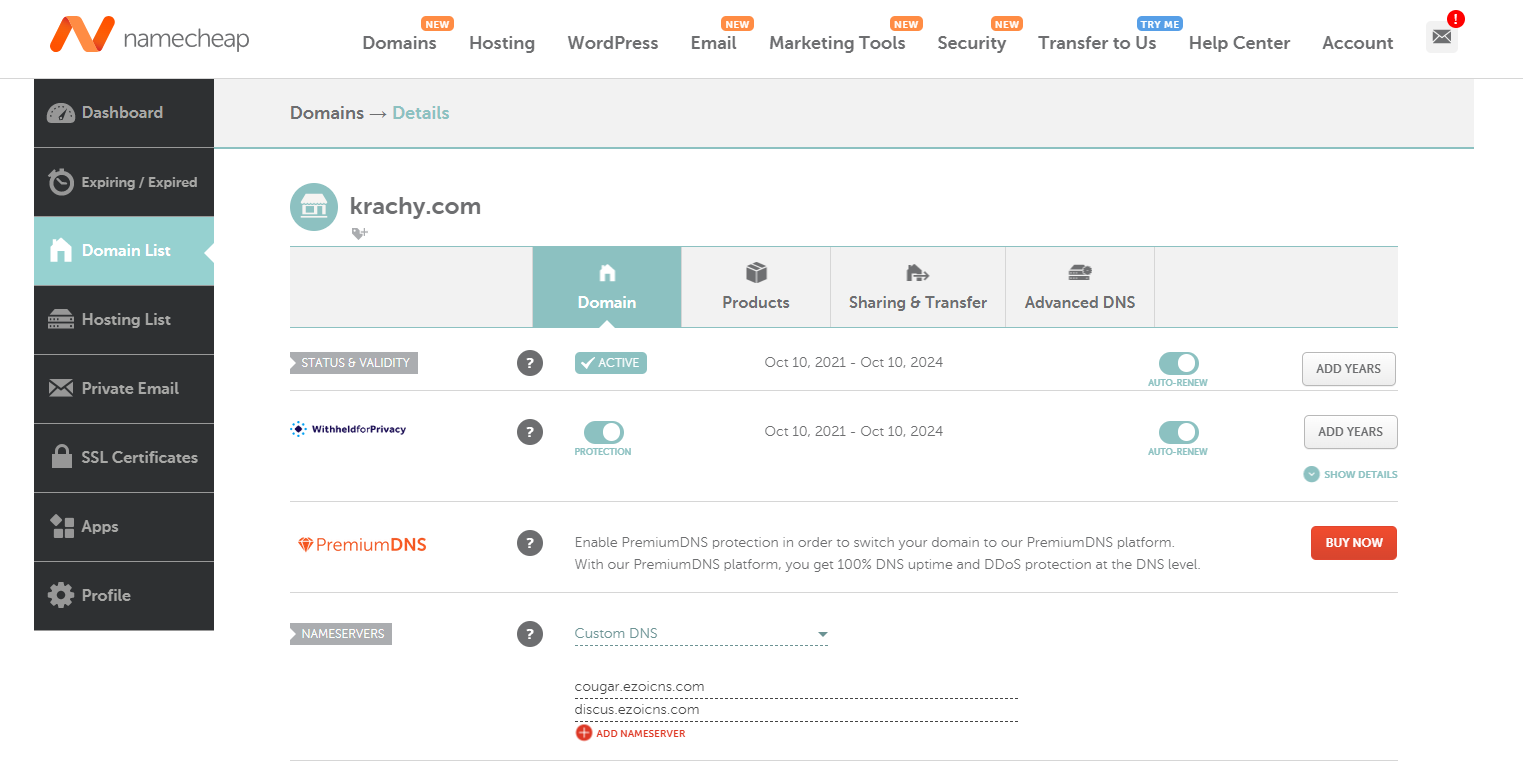This screenshot has height=771, width=1523.
Task: Toggle WithheldforPrivacy protection switch
Action: (x=603, y=432)
